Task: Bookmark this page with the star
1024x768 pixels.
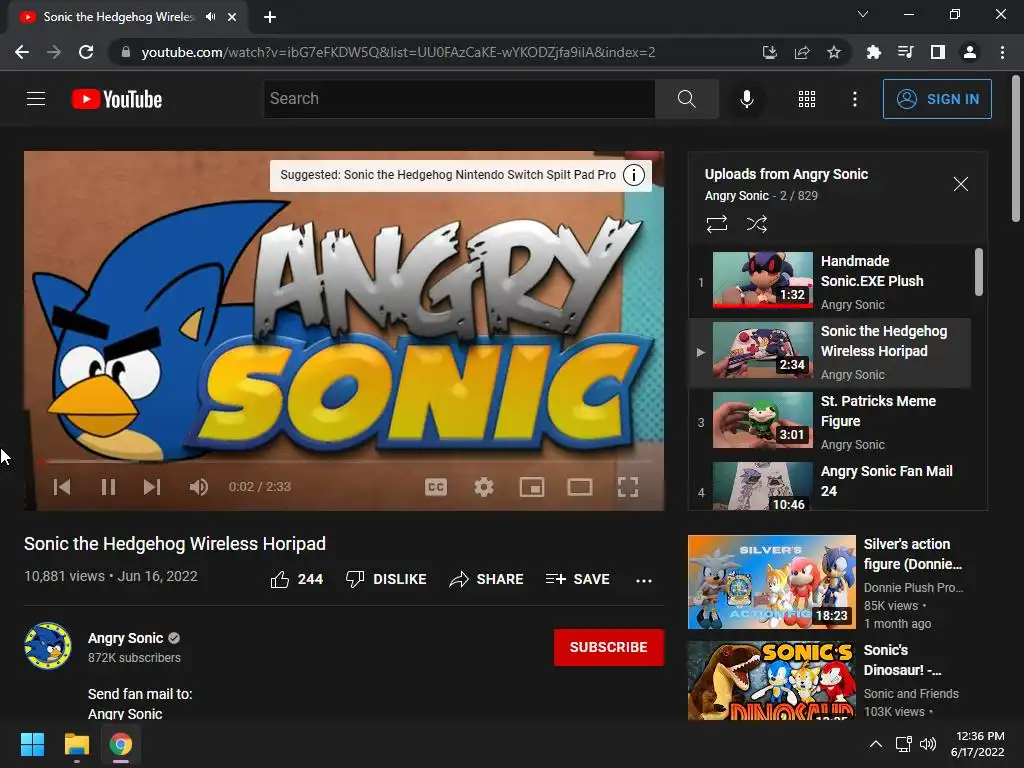Action: (x=834, y=52)
